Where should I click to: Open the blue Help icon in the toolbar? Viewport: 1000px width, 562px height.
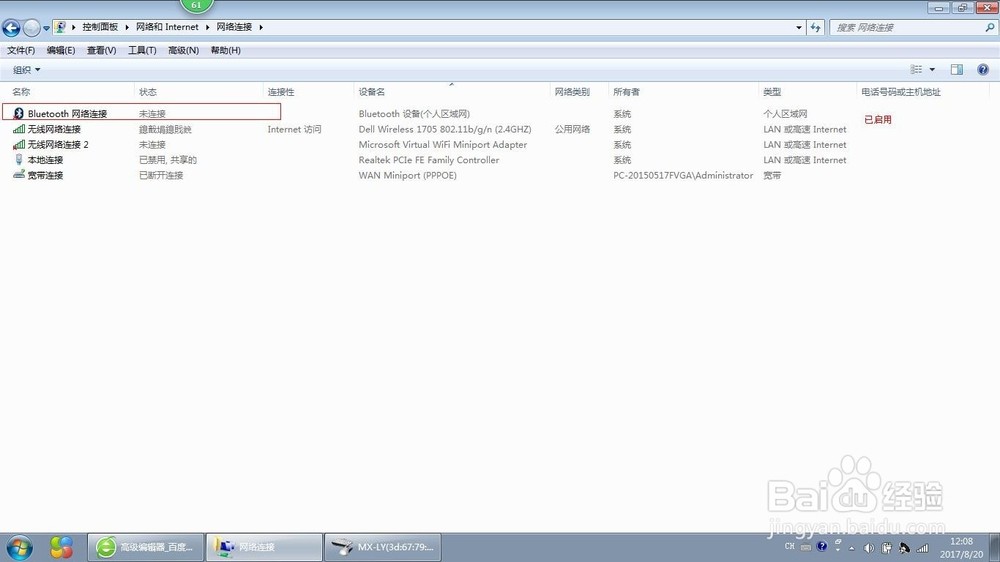point(983,69)
